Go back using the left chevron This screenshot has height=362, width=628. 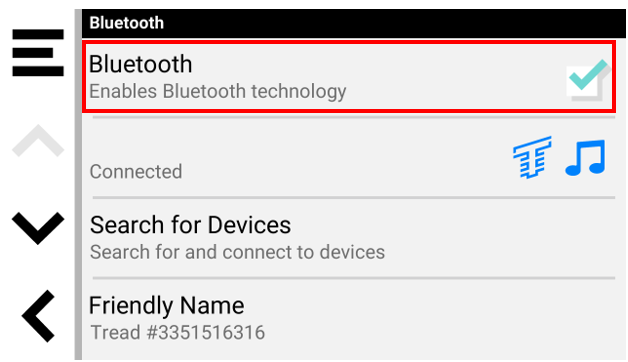(x=38, y=316)
